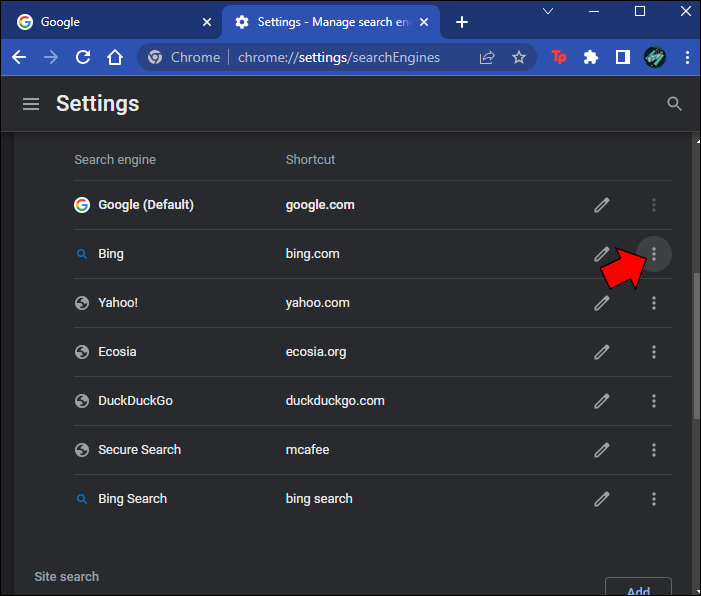
Task: Click the Add site search button
Action: point(638,589)
